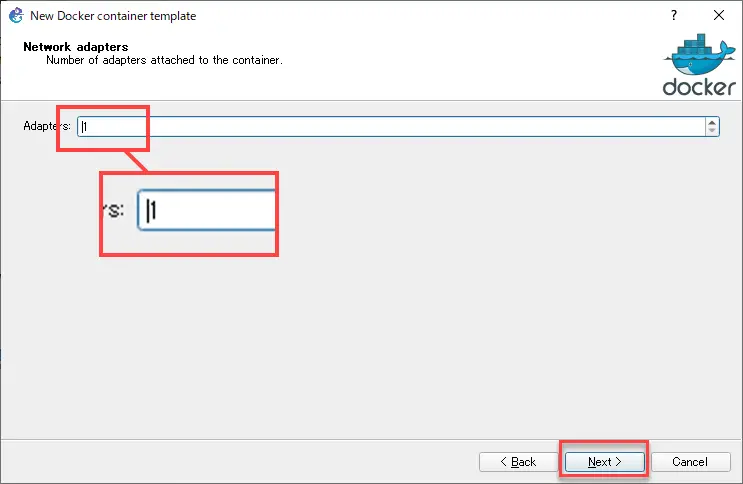Click the docker wordmark under the whale
Viewport: 743px width, 484px height.
point(699,87)
